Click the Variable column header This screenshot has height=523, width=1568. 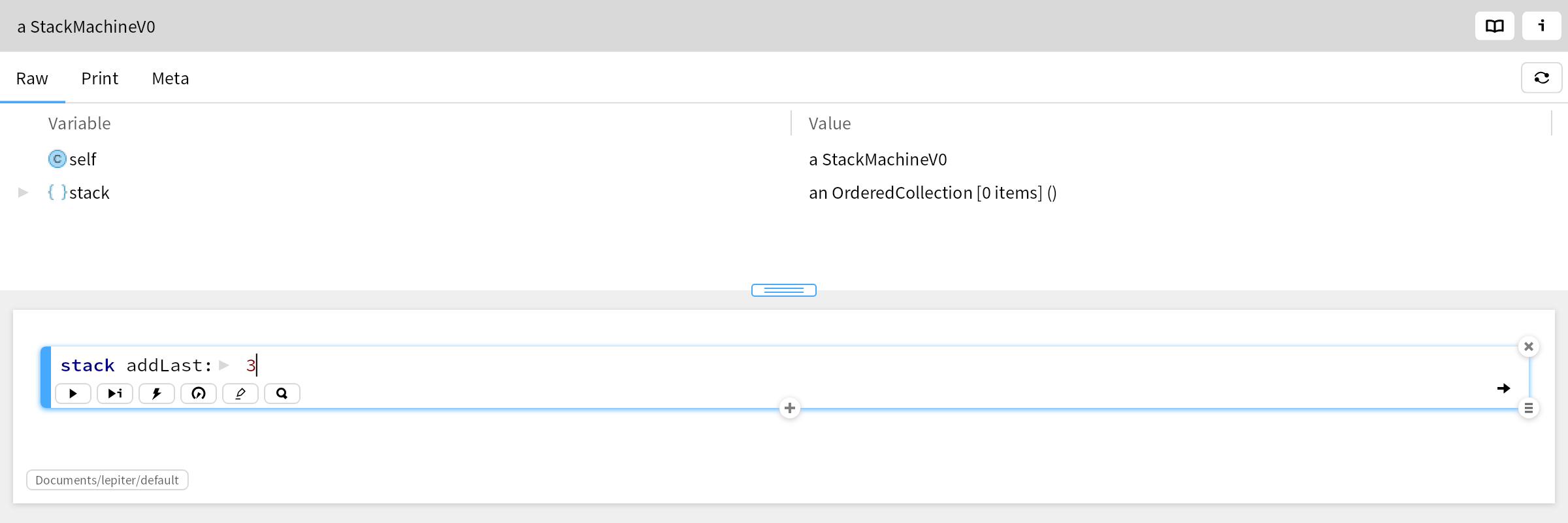[x=80, y=124]
